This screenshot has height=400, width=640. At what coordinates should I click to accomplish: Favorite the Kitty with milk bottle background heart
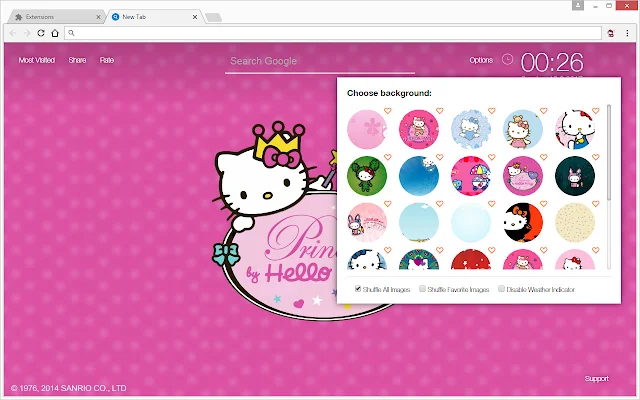[596, 111]
